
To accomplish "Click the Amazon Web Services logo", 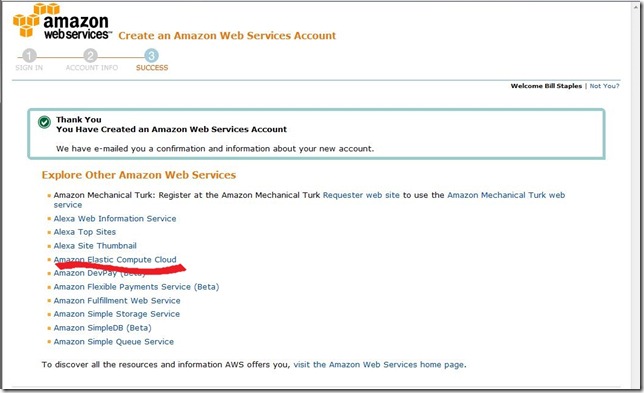I will pyautogui.click(x=62, y=21).
